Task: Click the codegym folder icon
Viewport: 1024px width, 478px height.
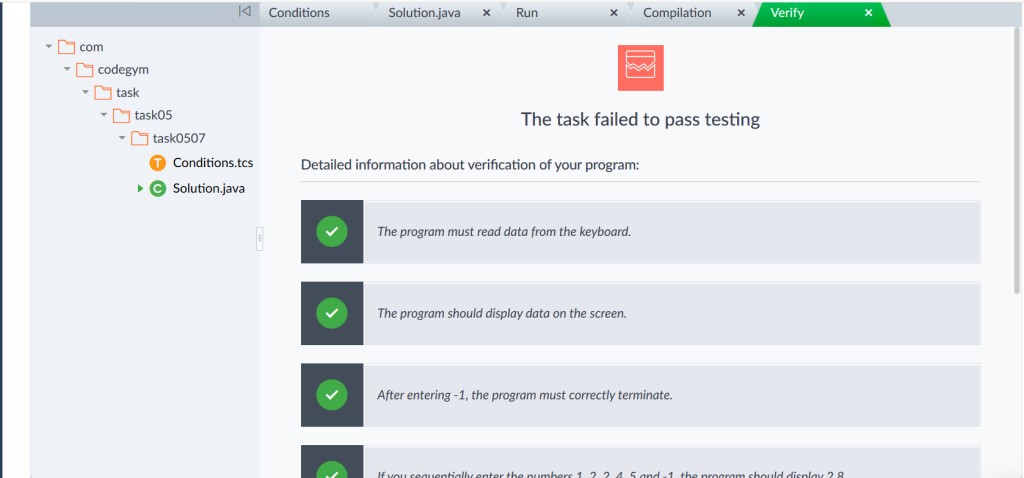Action: pos(84,69)
